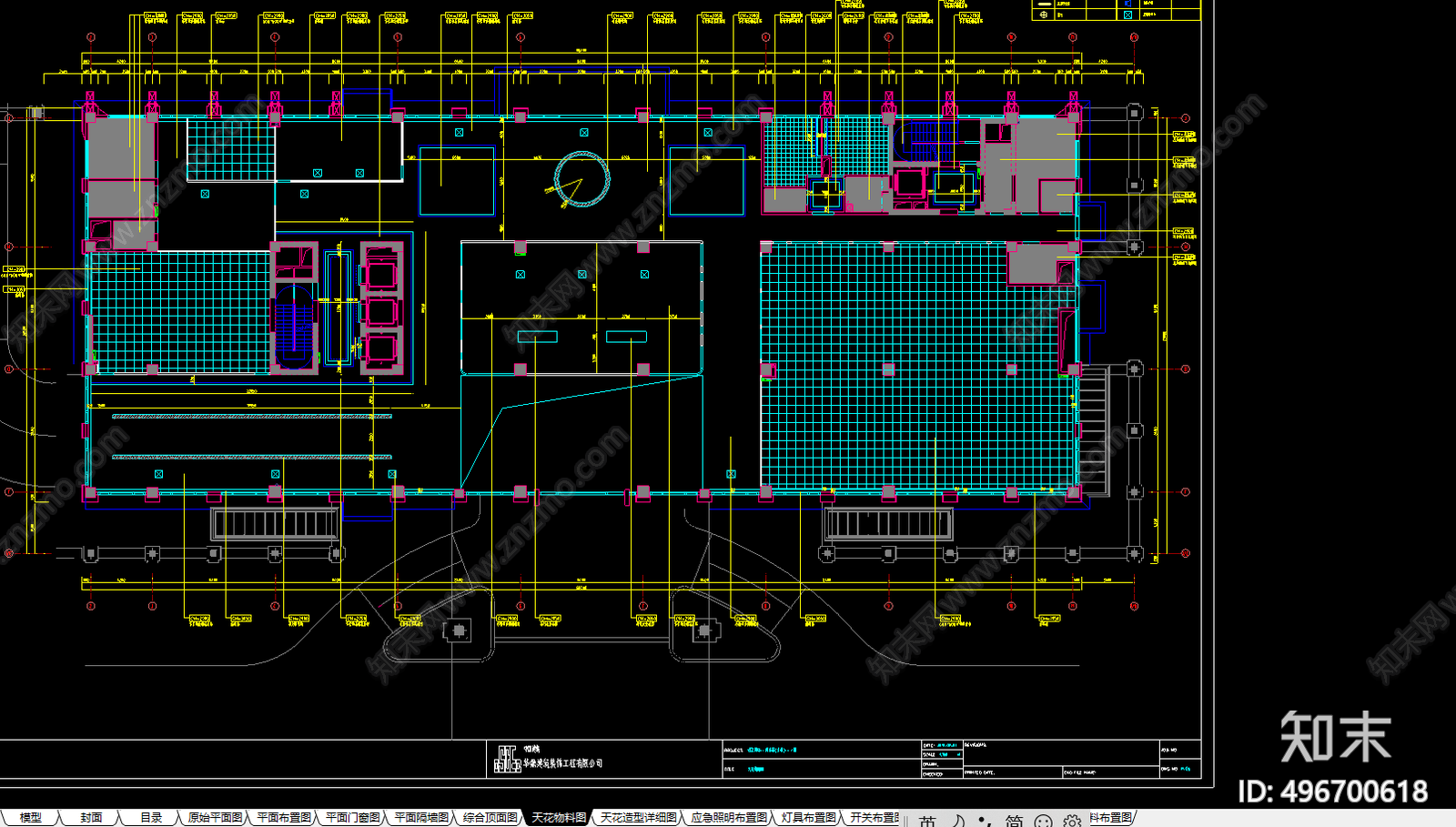The image size is (1456, 827).
Task: Switch IME 简 simplified character mode
Action: tap(1014, 821)
